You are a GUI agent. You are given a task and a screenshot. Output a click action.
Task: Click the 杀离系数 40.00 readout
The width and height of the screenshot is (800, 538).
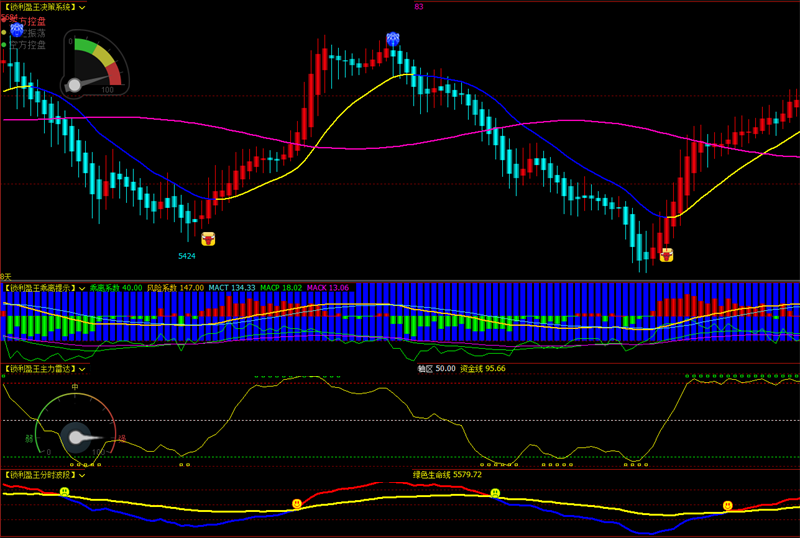coord(116,288)
